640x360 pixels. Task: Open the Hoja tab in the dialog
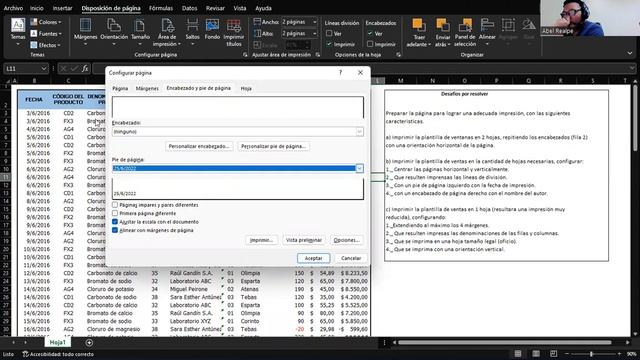[x=246, y=88]
